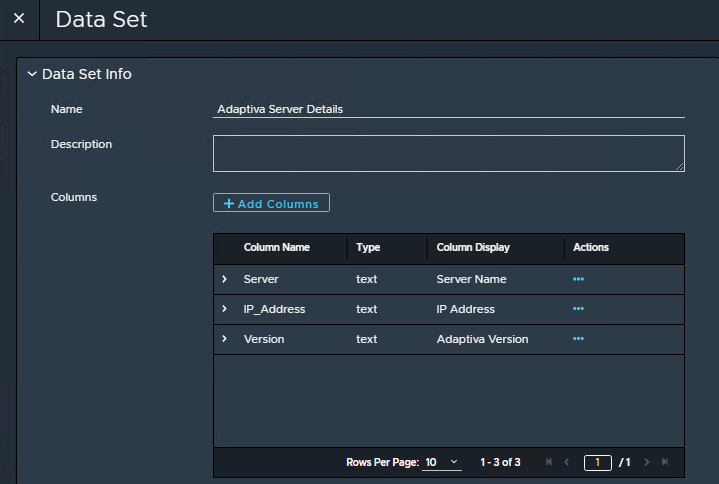Go to the next page icon
The image size is (719, 484).
[x=647, y=462]
